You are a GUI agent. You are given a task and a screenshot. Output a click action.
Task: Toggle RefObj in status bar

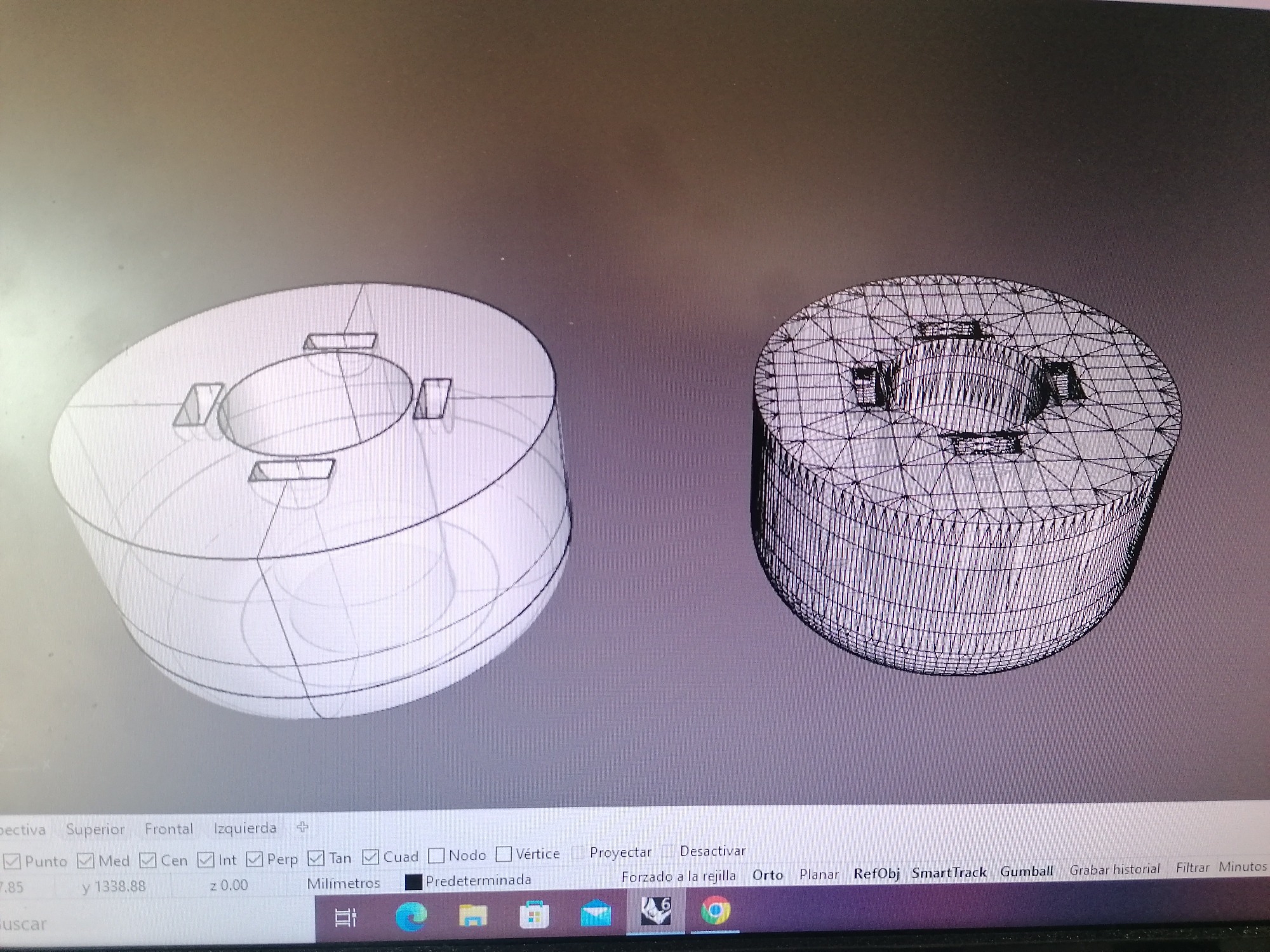pyautogui.click(x=876, y=873)
